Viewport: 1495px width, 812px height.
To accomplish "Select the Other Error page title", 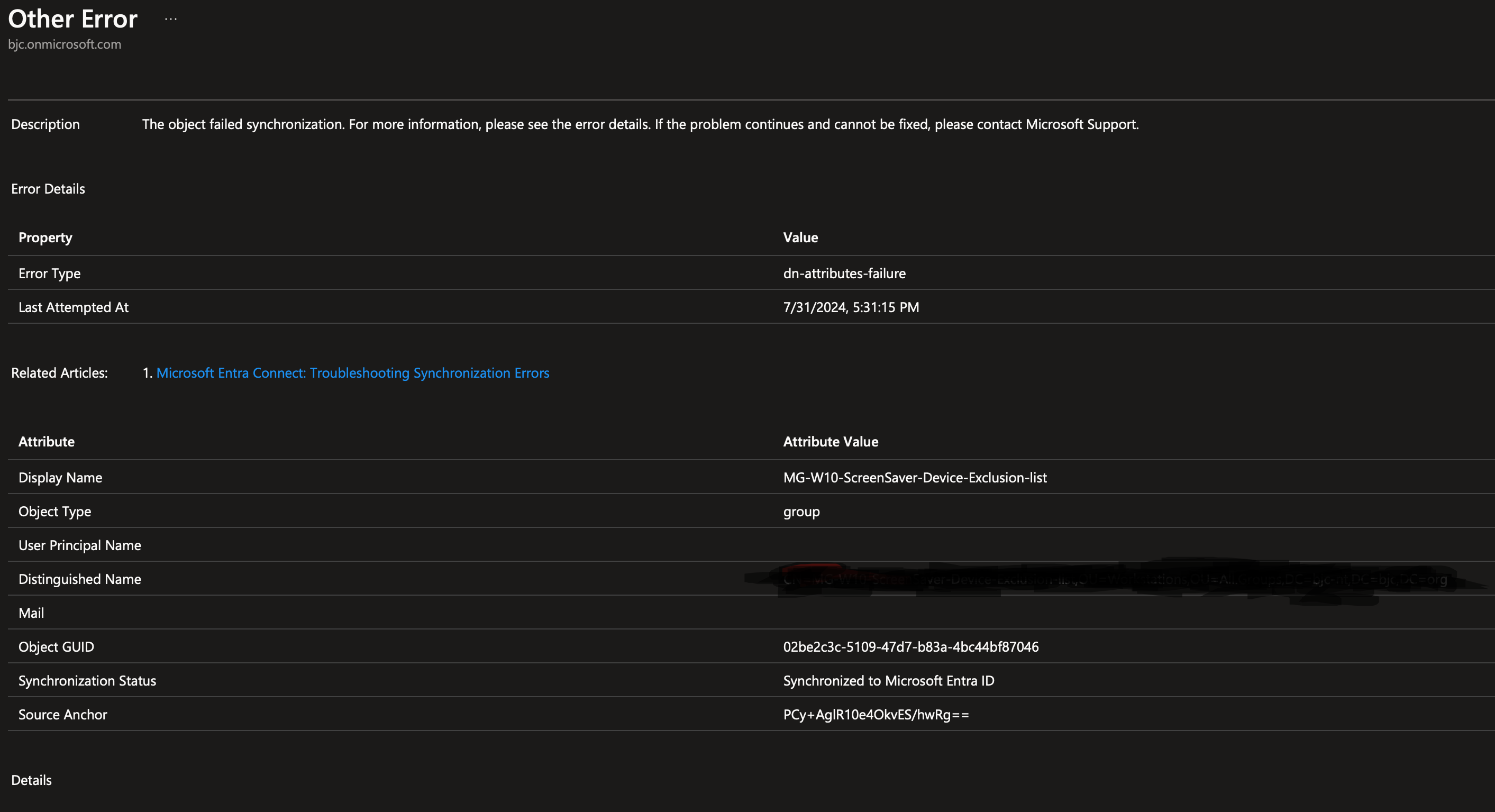I will coord(72,19).
